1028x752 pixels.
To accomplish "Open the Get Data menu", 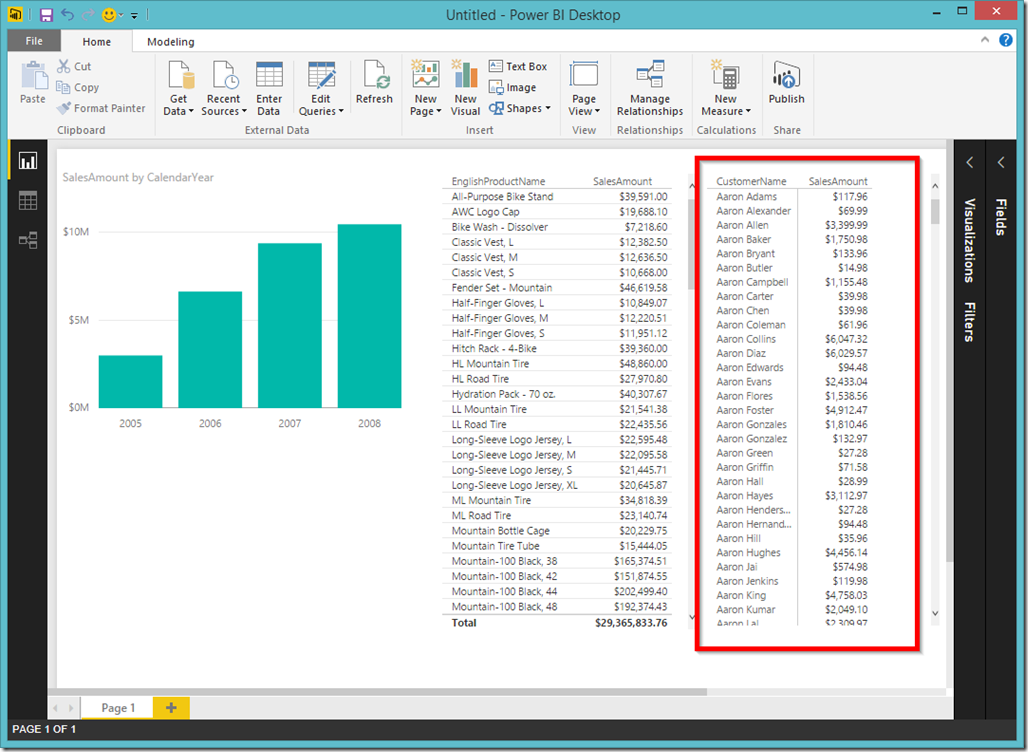I will [178, 88].
